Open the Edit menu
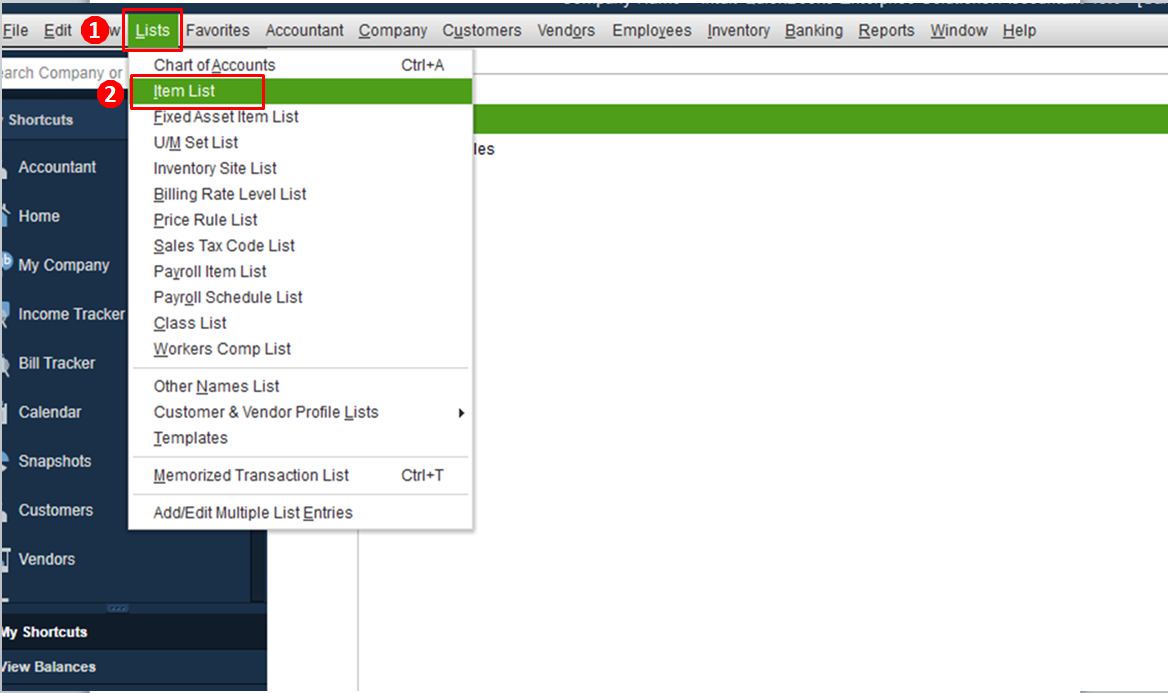This screenshot has width=1168, height=693. (x=57, y=31)
